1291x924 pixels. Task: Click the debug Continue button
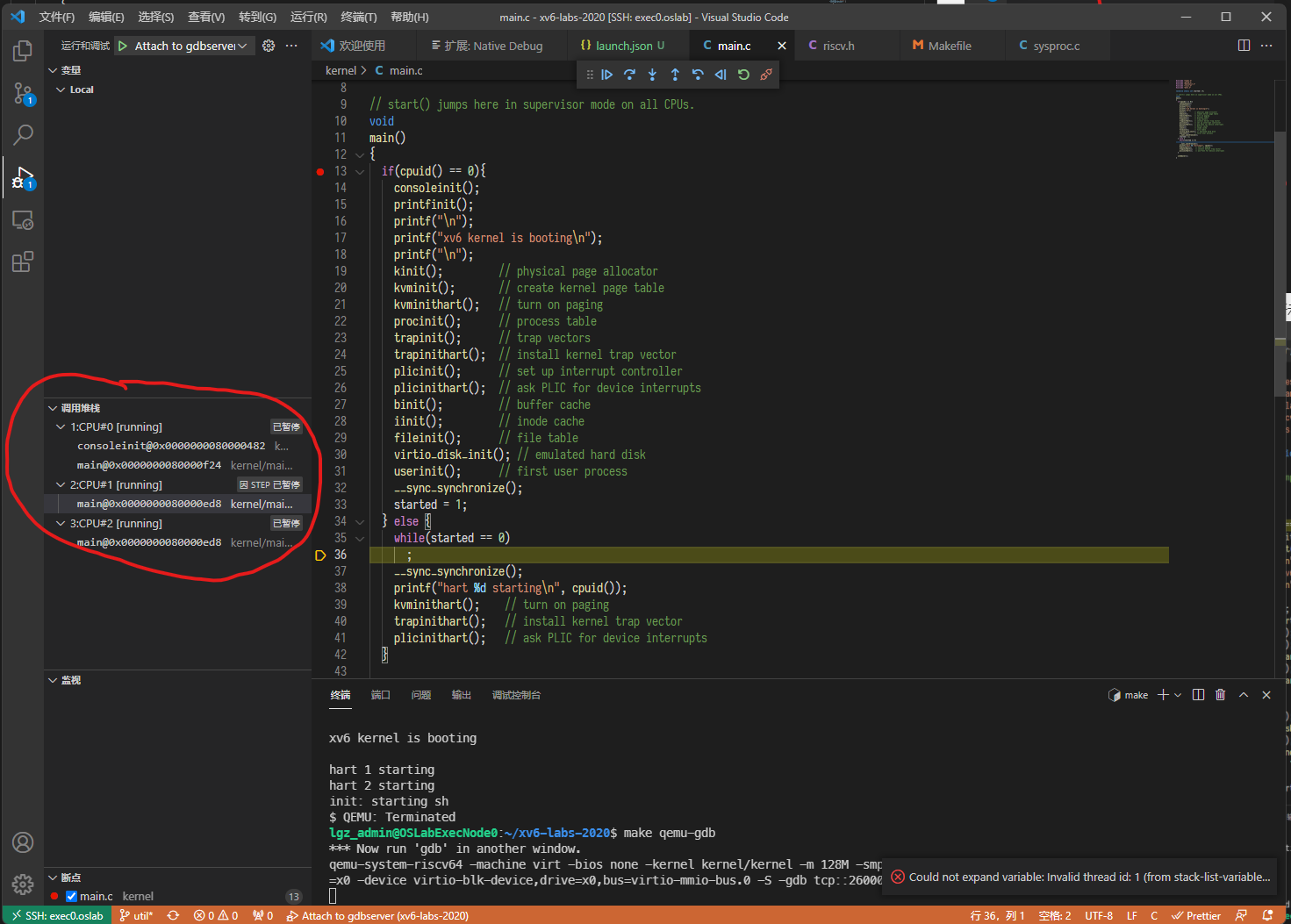[606, 75]
